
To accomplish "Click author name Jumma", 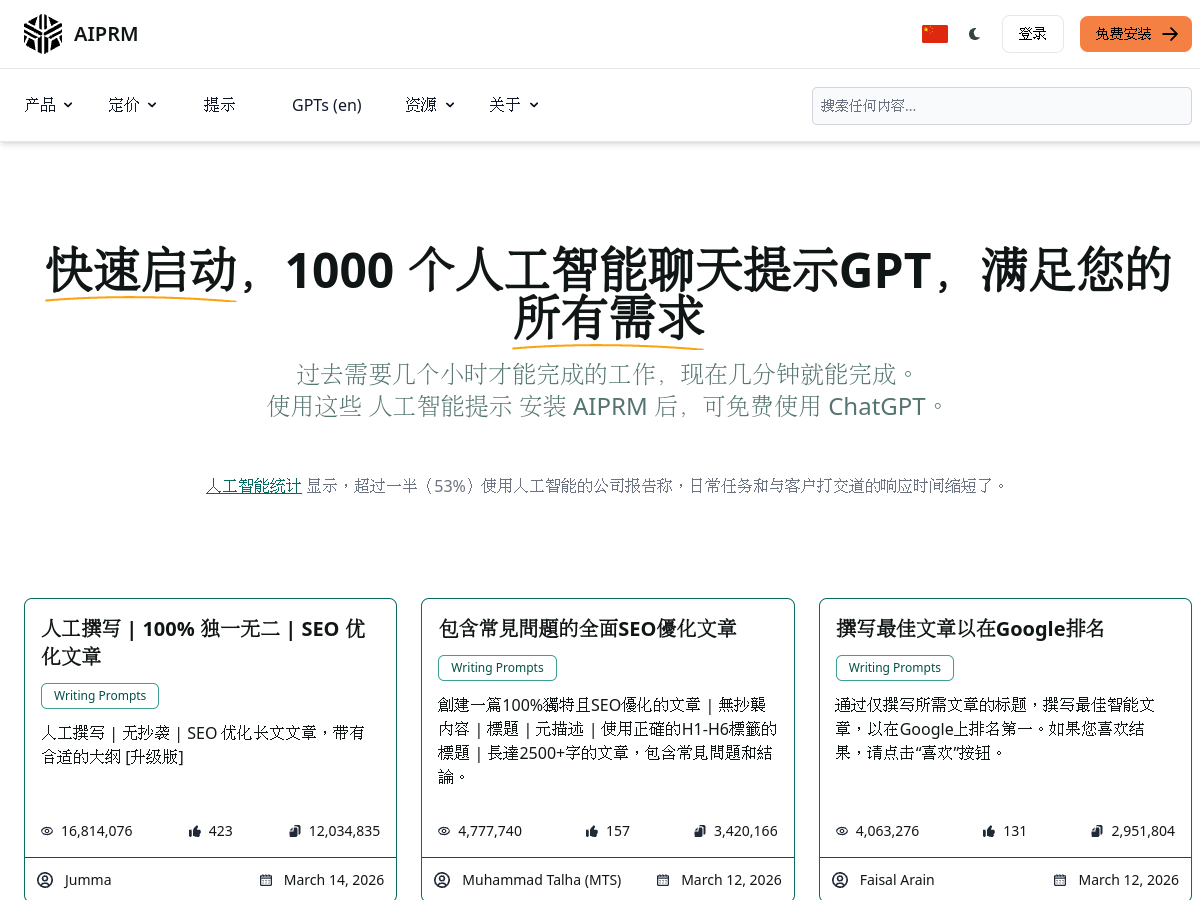I will pos(88,880).
